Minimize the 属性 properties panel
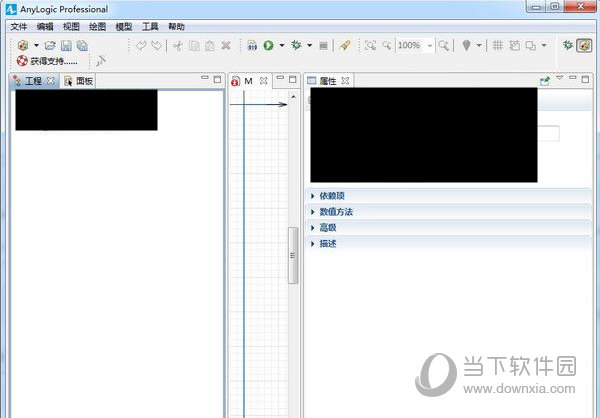This screenshot has width=600, height=418. pyautogui.click(x=572, y=78)
